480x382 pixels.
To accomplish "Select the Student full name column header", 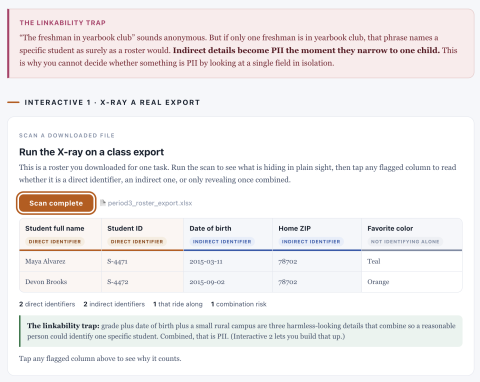I will (x=60, y=234).
